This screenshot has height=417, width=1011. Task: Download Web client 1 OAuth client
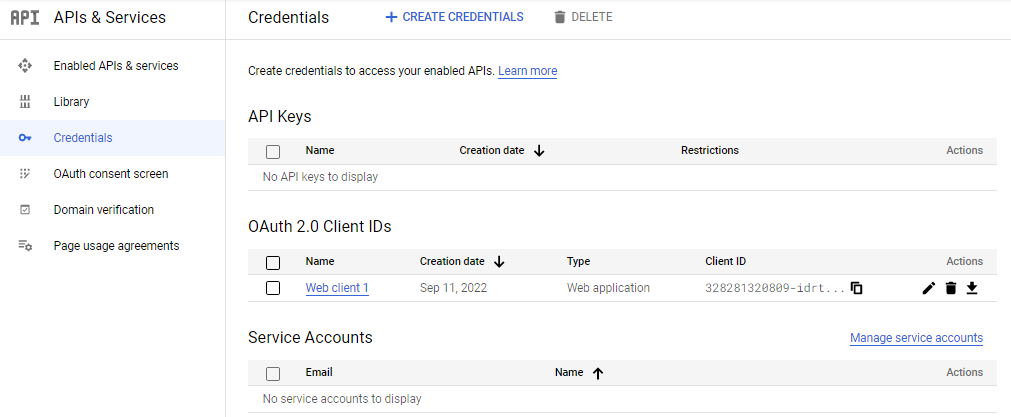pyautogui.click(x=972, y=288)
